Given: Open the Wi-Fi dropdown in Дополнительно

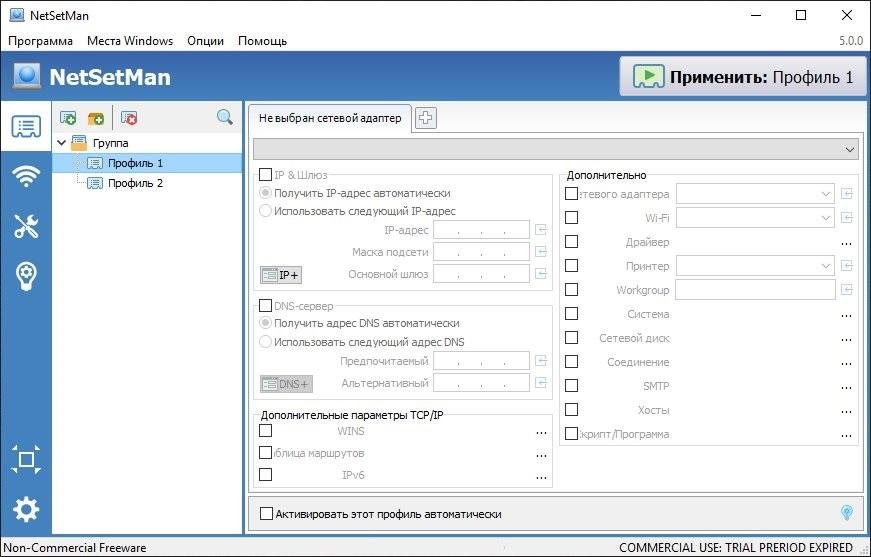Looking at the screenshot, I should [826, 218].
